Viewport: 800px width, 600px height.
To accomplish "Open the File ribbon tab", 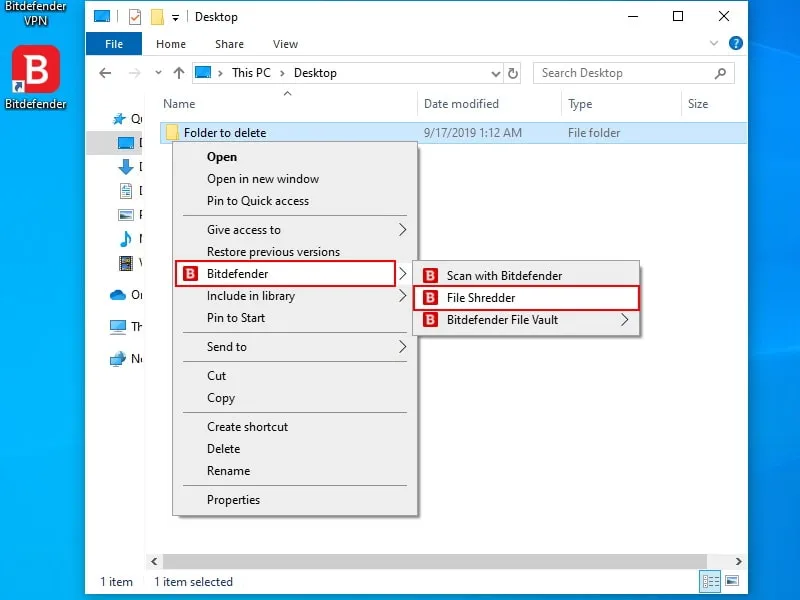I will [x=114, y=44].
